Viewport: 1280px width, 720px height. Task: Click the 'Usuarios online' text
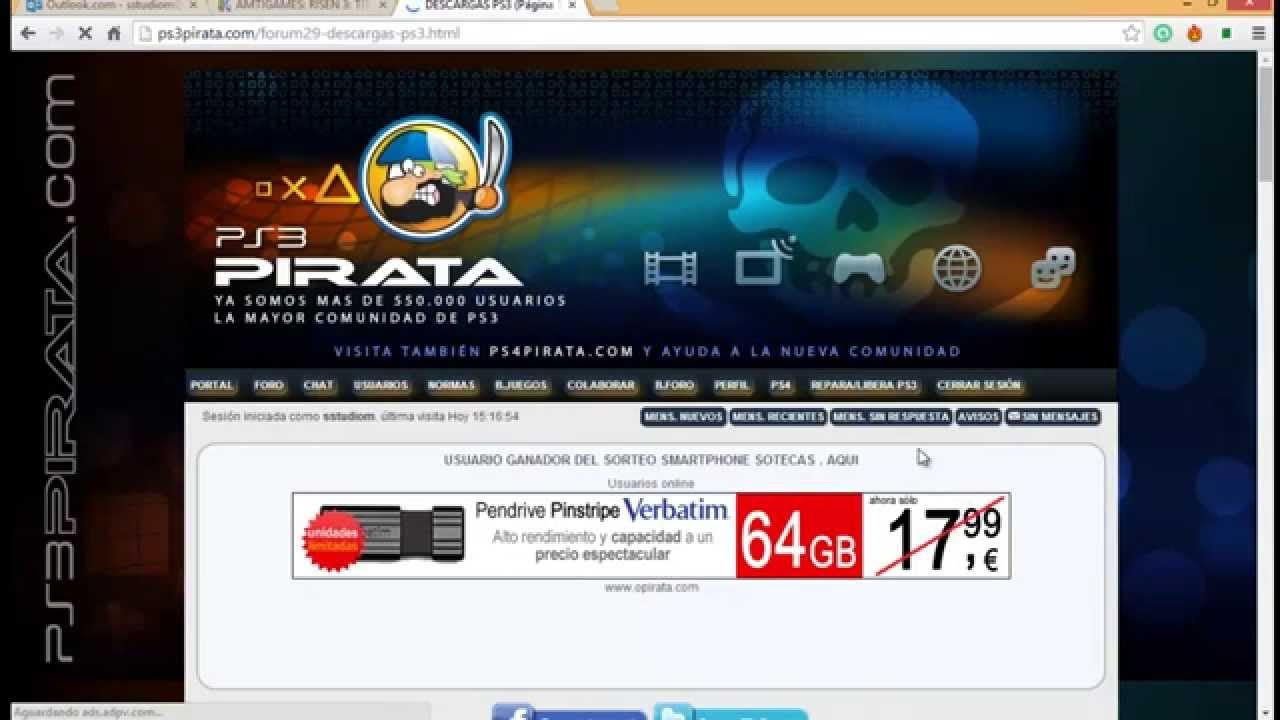point(651,483)
